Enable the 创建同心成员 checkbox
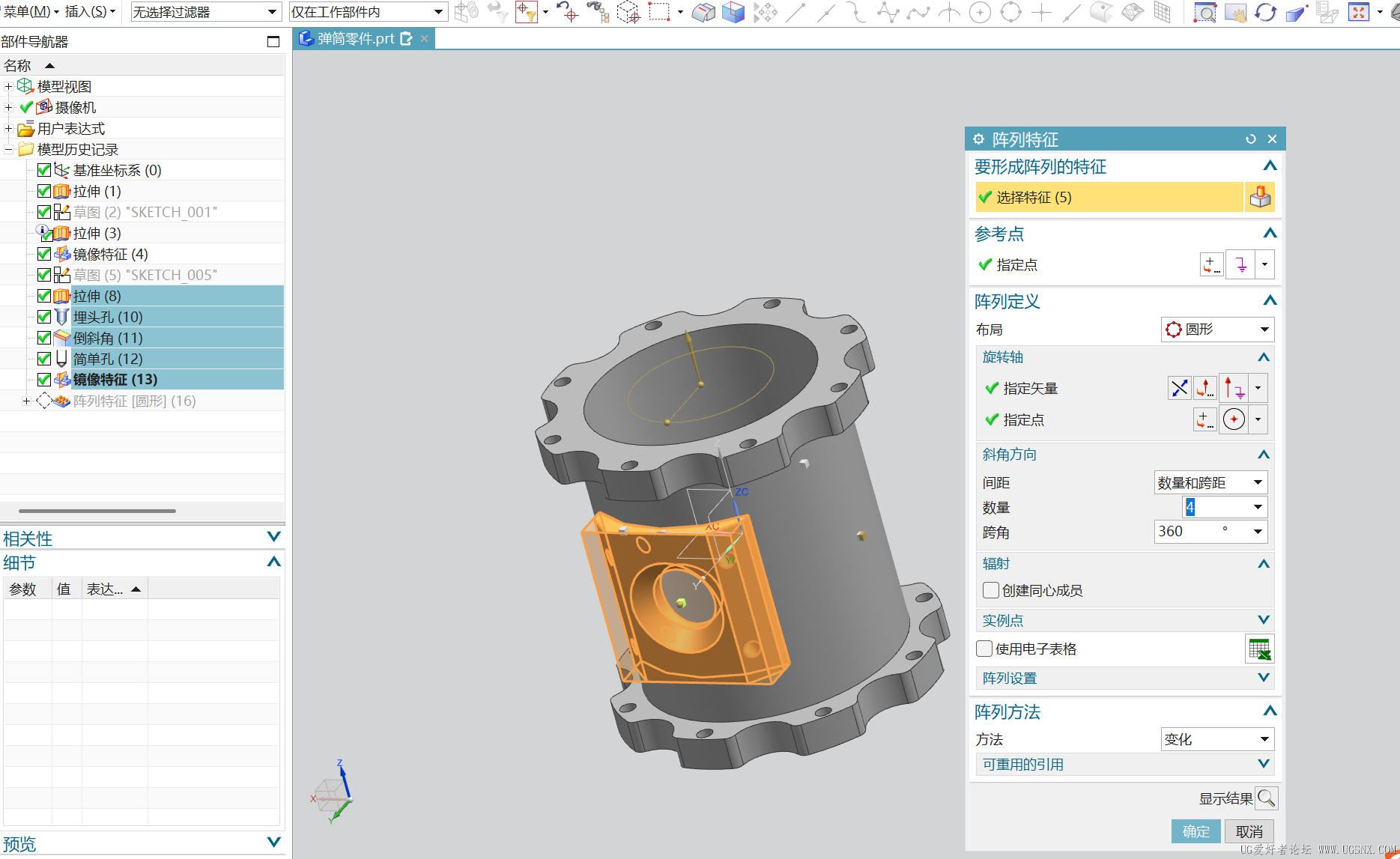The image size is (1400, 859). (991, 590)
